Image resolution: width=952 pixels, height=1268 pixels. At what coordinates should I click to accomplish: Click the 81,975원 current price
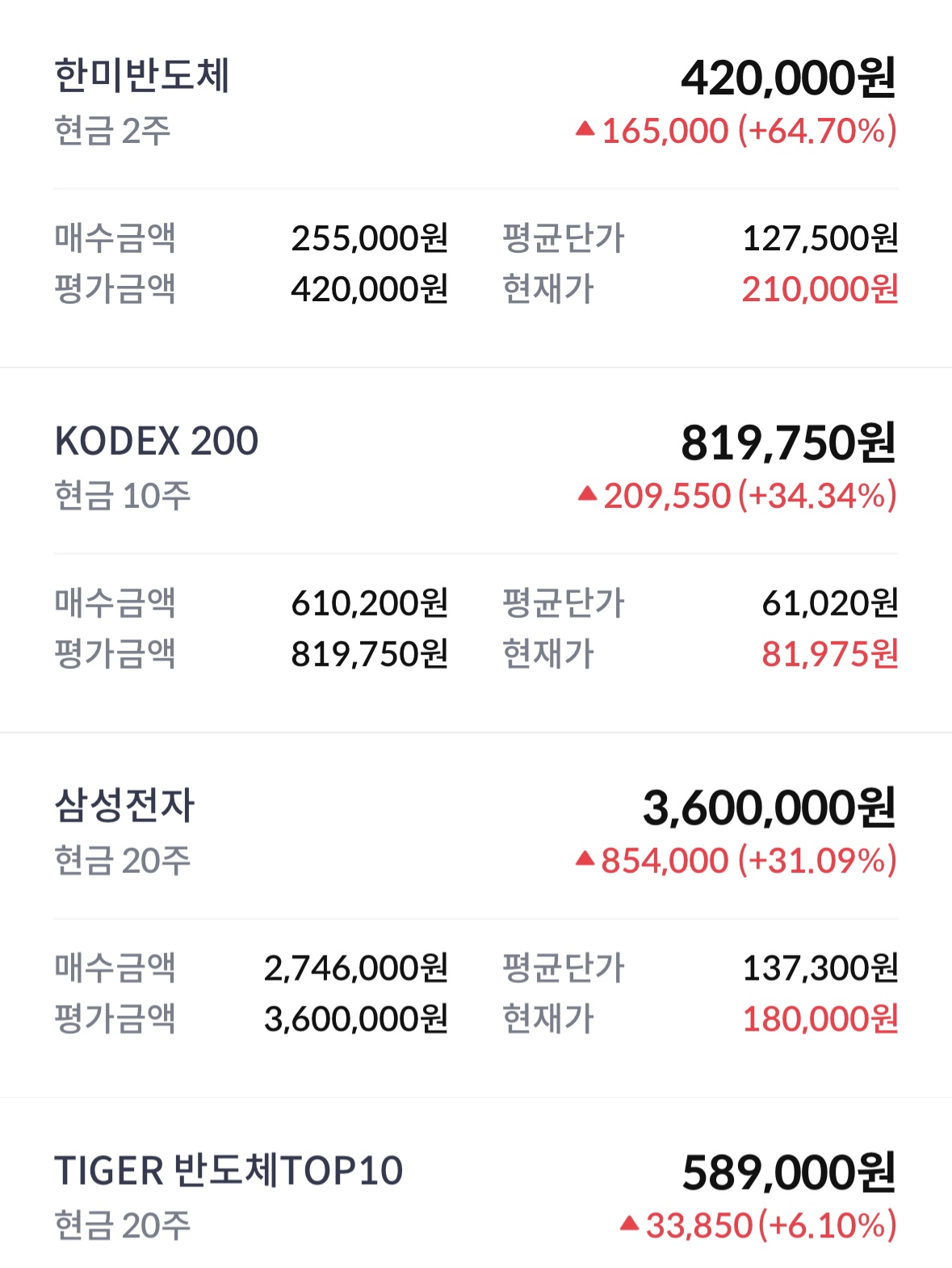pyautogui.click(x=829, y=654)
